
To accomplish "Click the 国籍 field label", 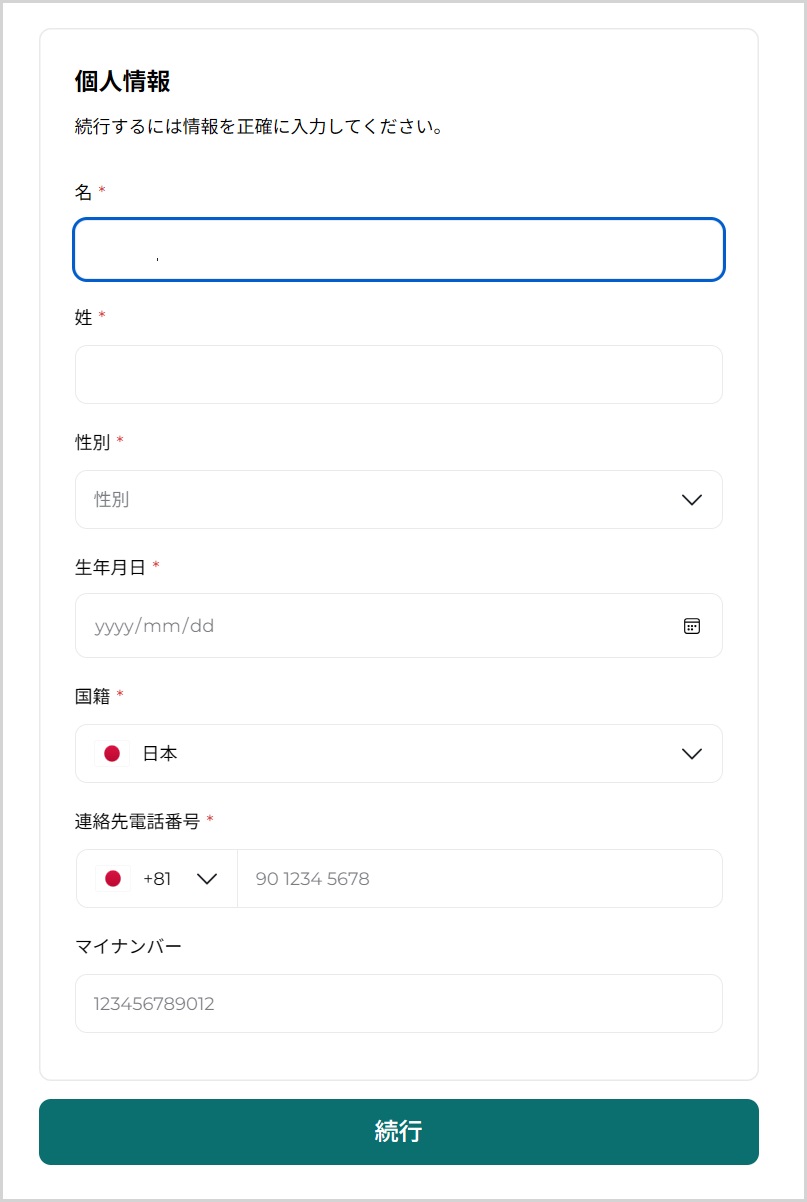I will [x=92, y=696].
